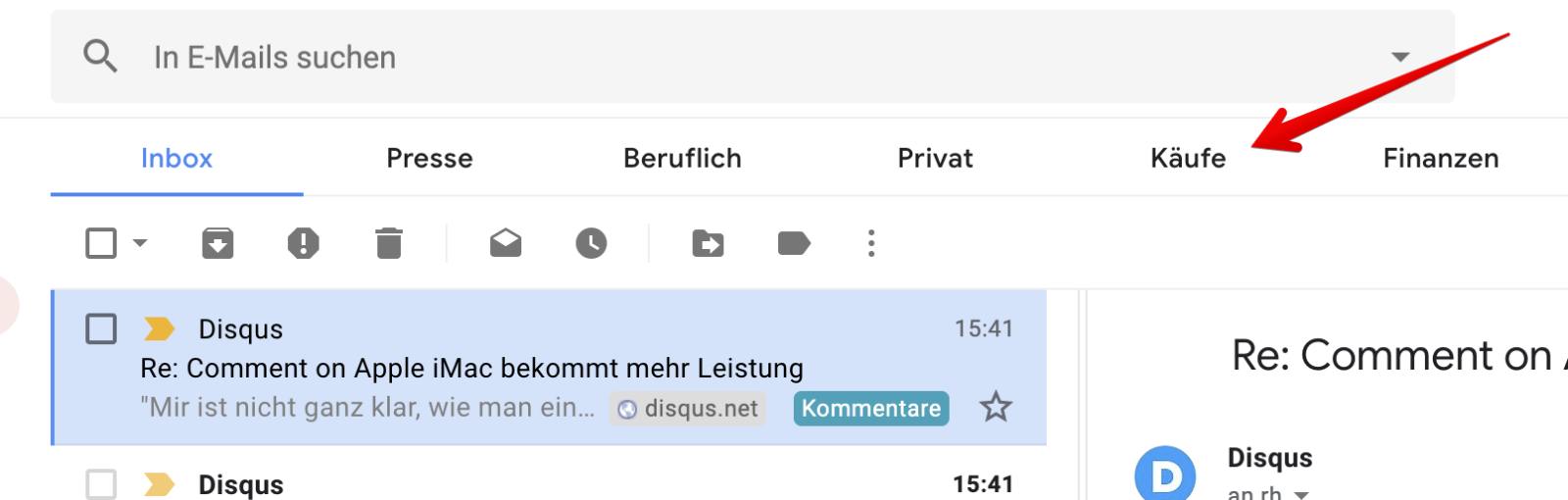Report the email as spam

click(x=303, y=243)
